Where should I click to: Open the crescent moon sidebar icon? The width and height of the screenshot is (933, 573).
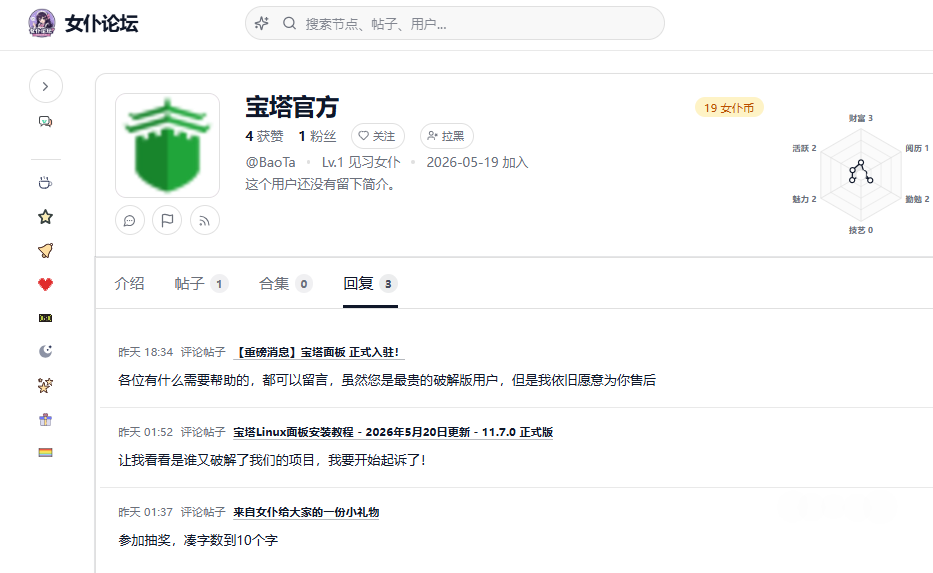click(x=45, y=351)
